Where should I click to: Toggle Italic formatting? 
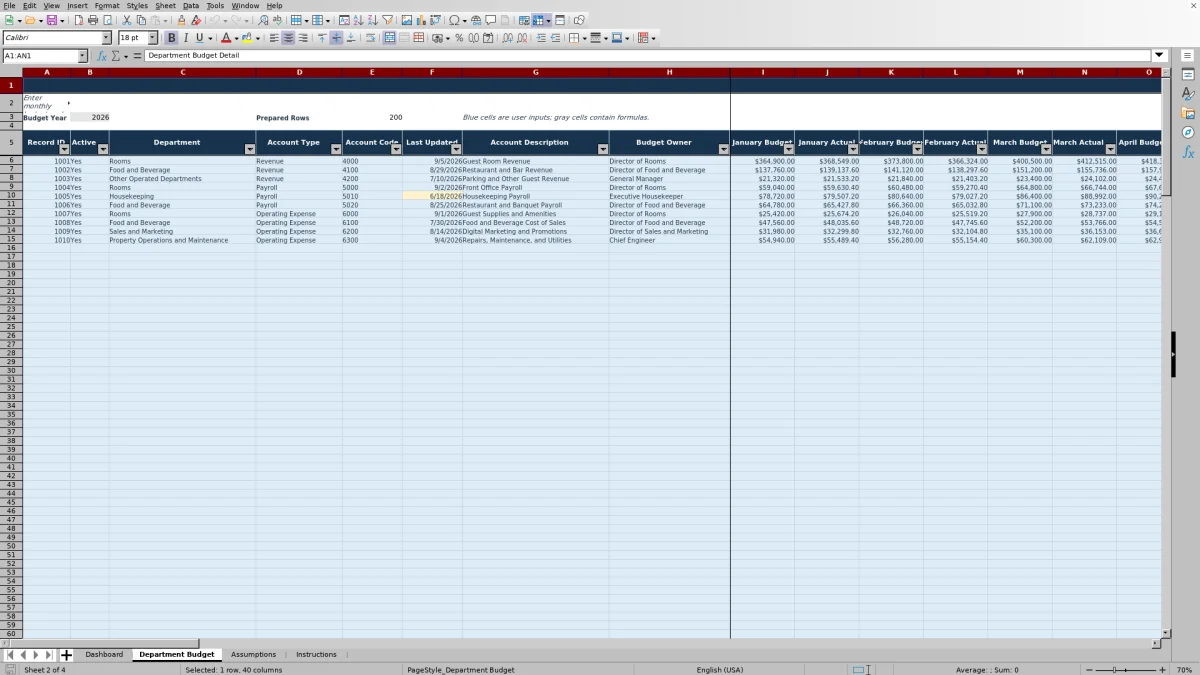coord(185,38)
